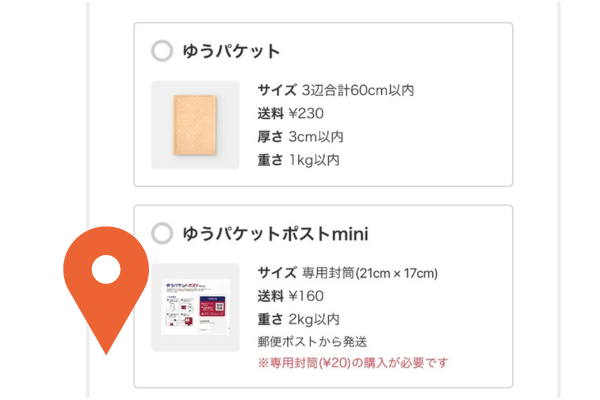Click the 重さ 2kg以内 line
This screenshot has width=600, height=400.
click(x=298, y=319)
